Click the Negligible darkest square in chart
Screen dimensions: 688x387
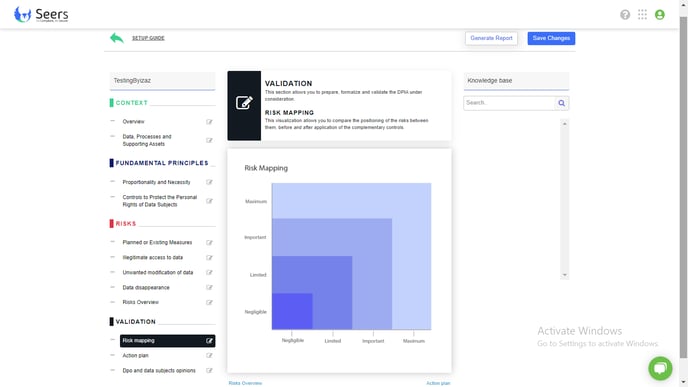tap(292, 311)
